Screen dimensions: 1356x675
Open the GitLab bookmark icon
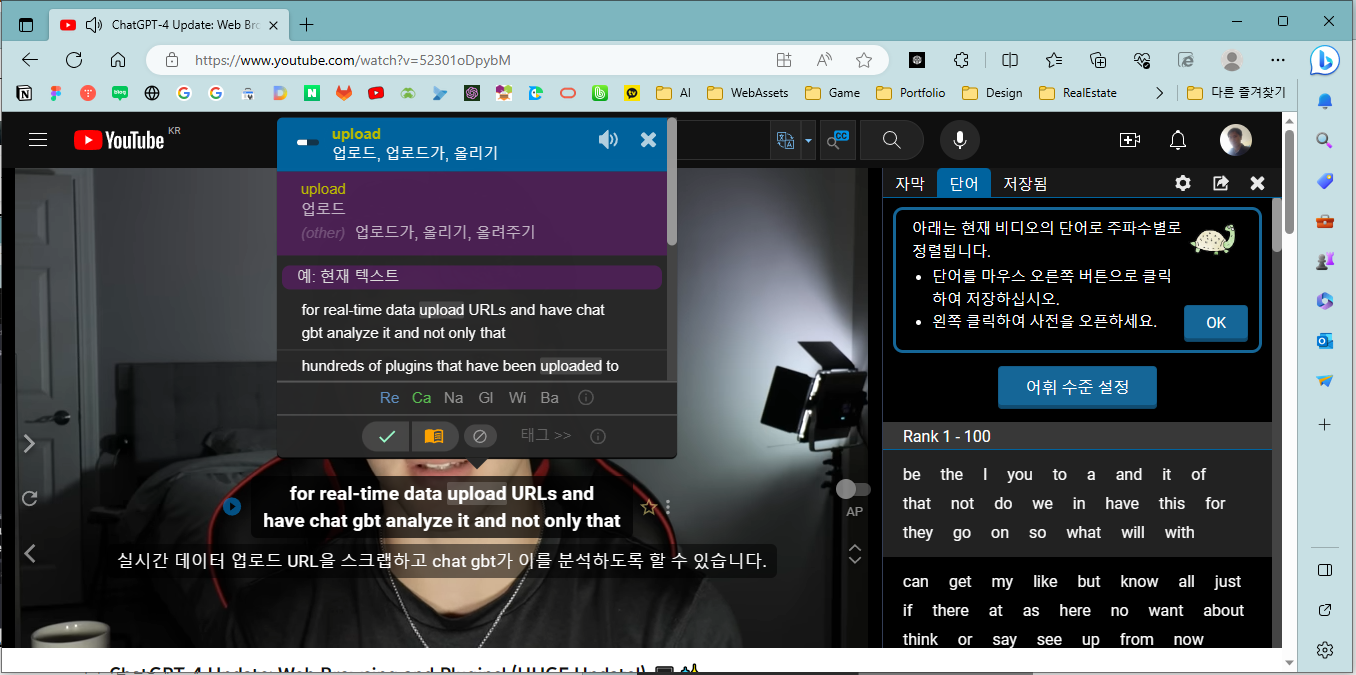[343, 93]
